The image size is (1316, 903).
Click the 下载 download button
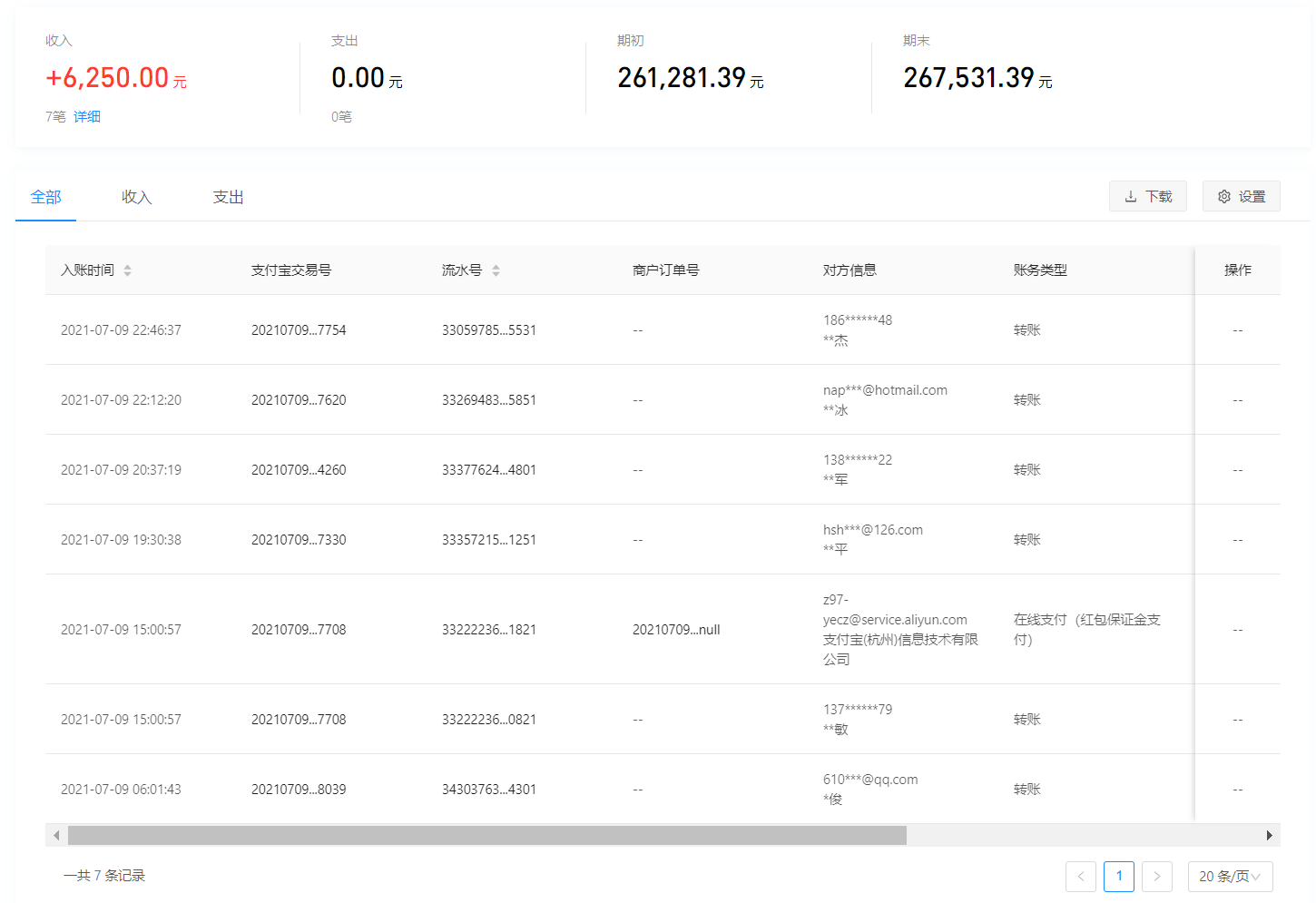coord(1147,197)
